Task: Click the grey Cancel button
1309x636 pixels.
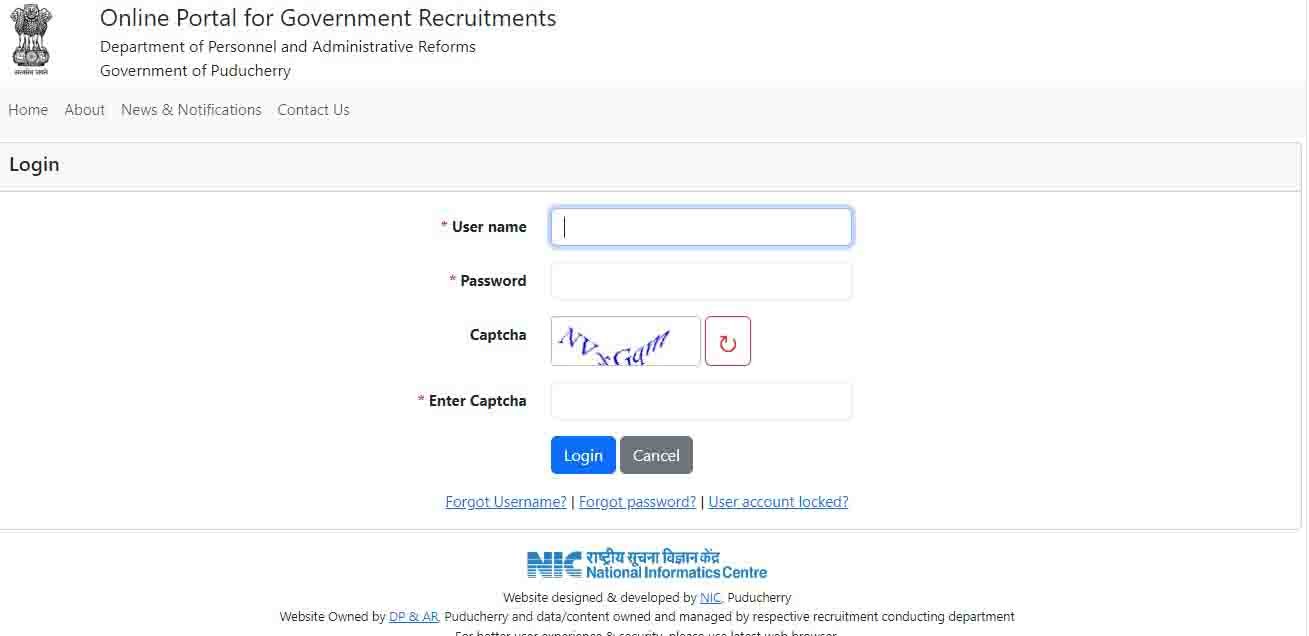Action: [656, 455]
